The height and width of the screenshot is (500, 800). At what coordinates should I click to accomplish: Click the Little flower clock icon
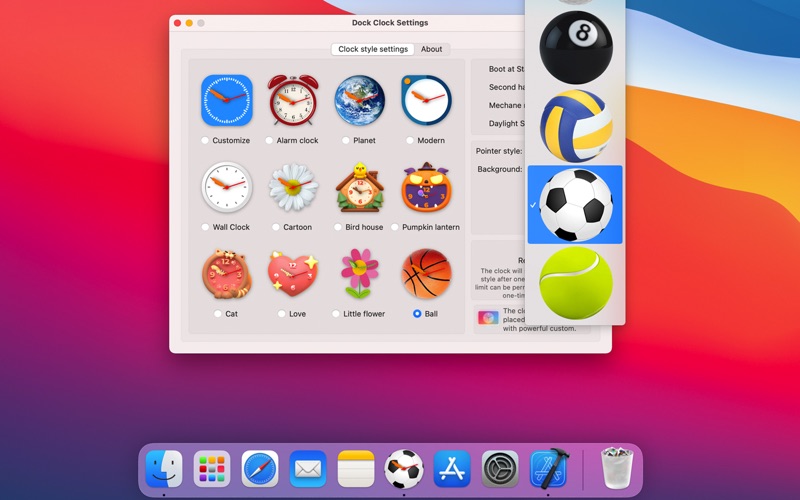[x=360, y=273]
